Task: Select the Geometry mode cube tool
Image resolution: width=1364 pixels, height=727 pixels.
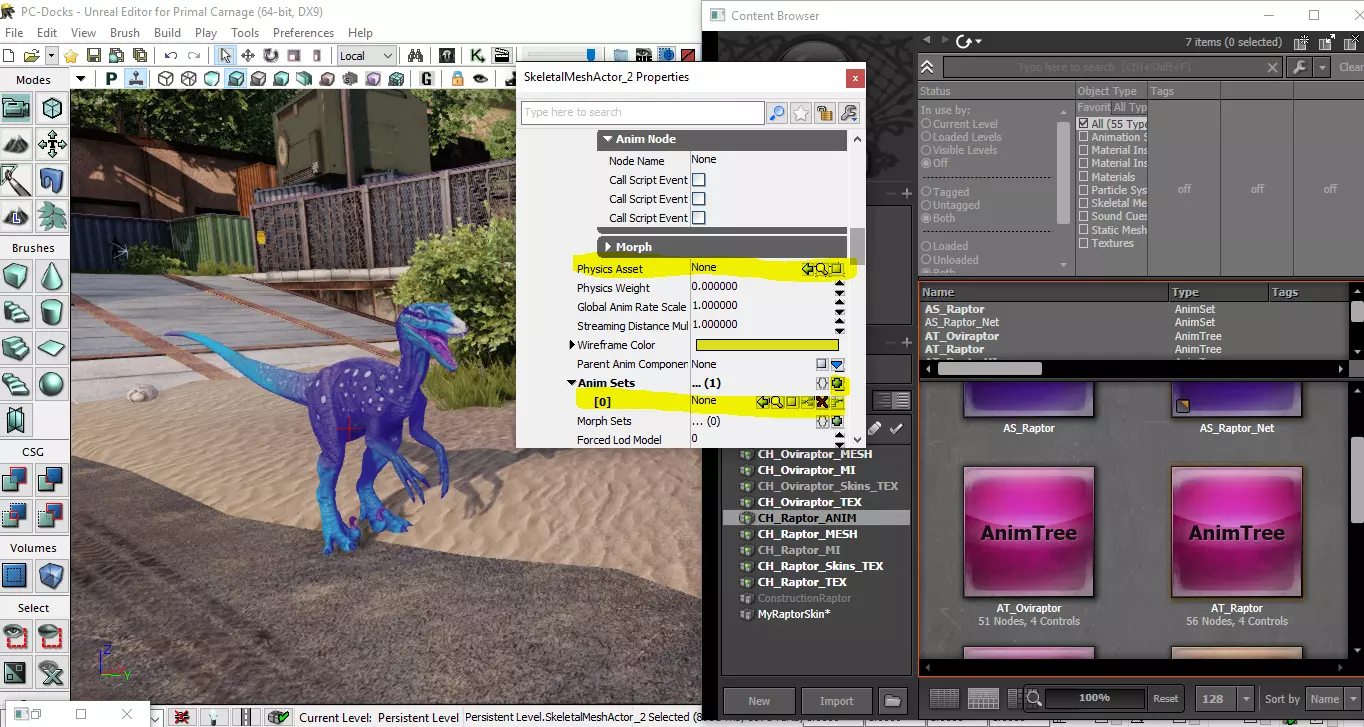Action: point(52,108)
